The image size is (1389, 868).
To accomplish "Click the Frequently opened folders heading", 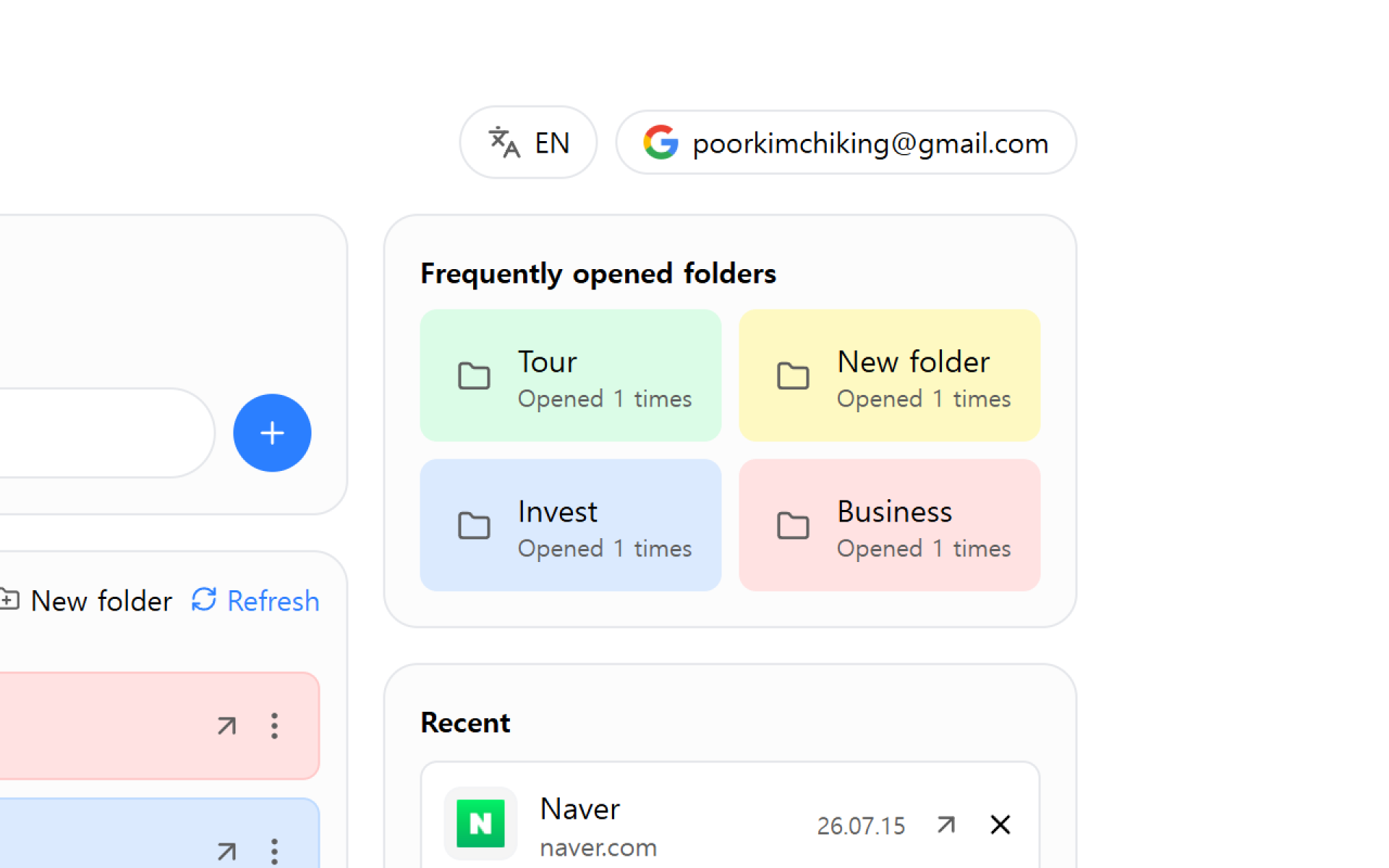I will click(x=598, y=273).
